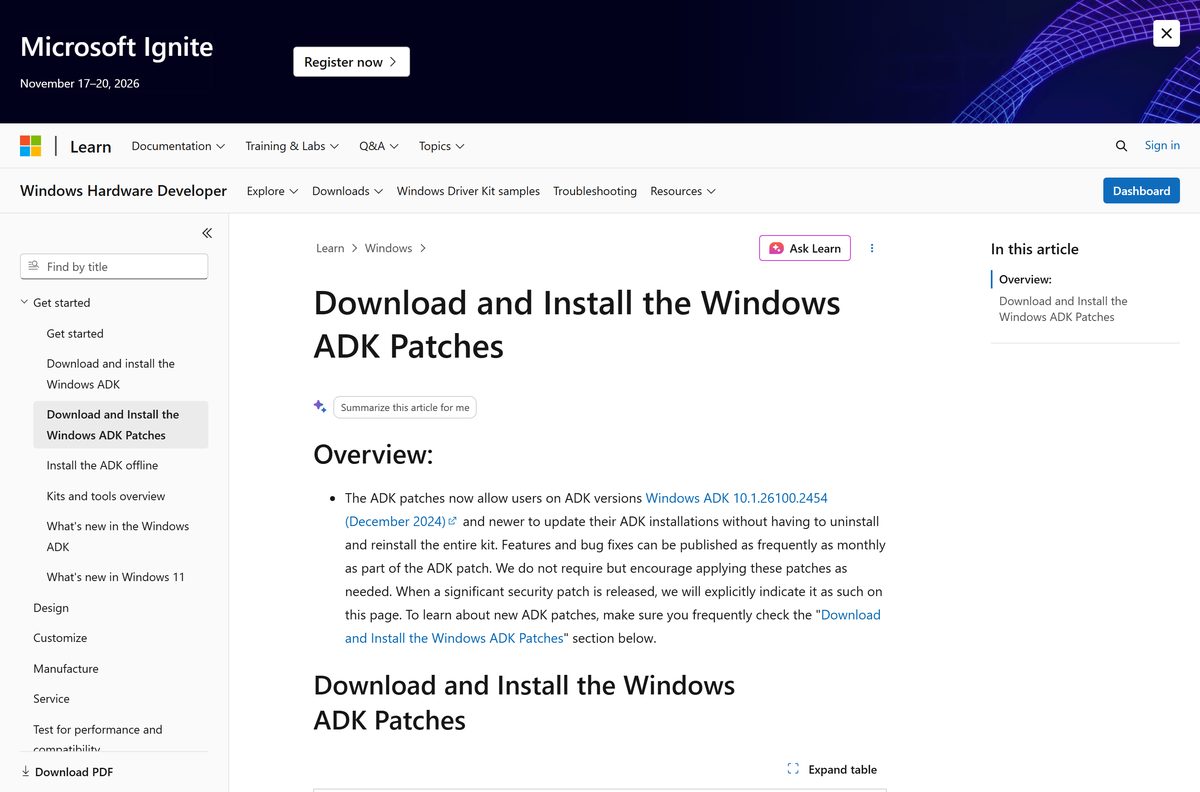Screen dimensions: 1200x792
Task: Open the Ask Learn assistant
Action: click(805, 248)
